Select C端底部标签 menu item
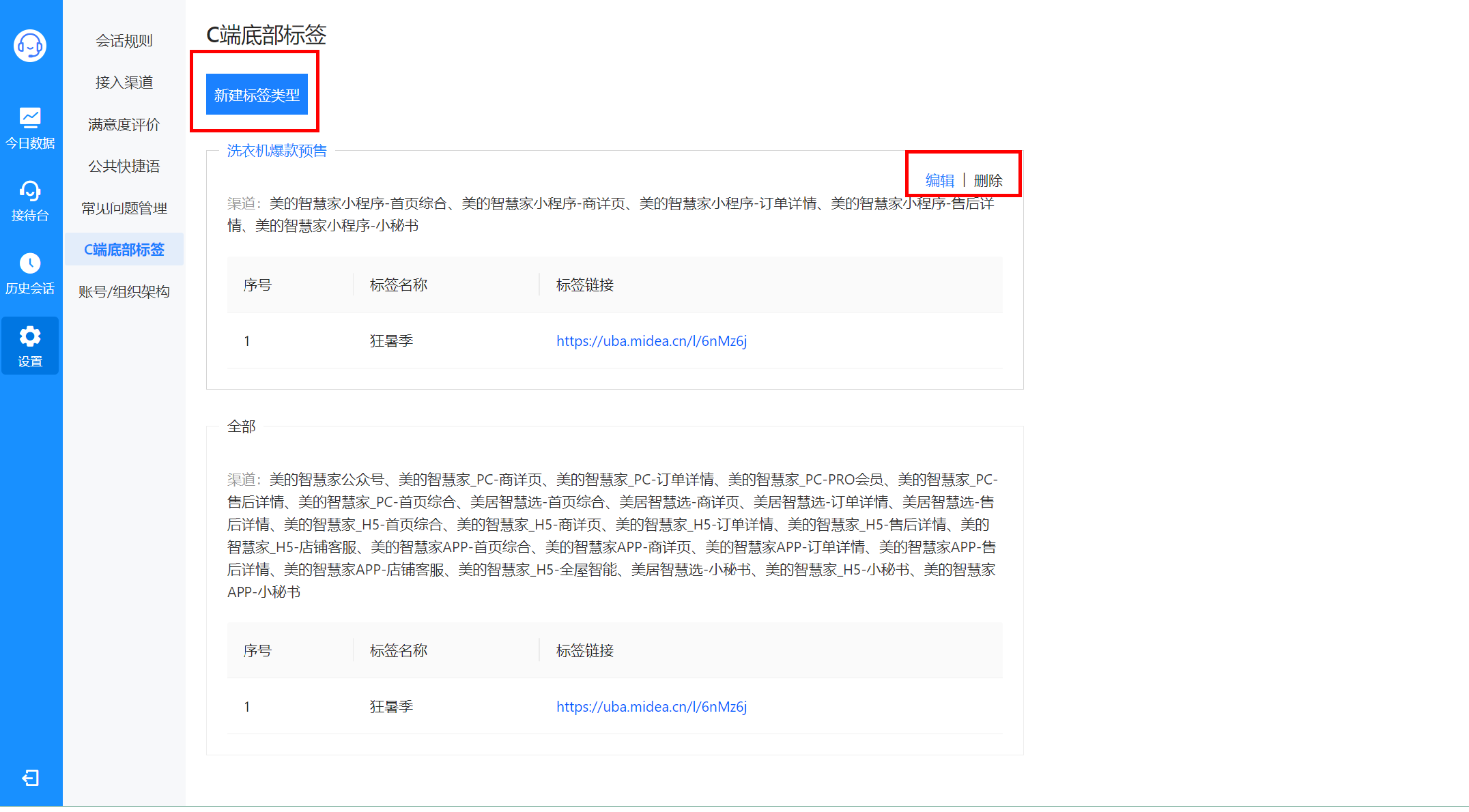The width and height of the screenshot is (1469, 812). click(x=124, y=250)
